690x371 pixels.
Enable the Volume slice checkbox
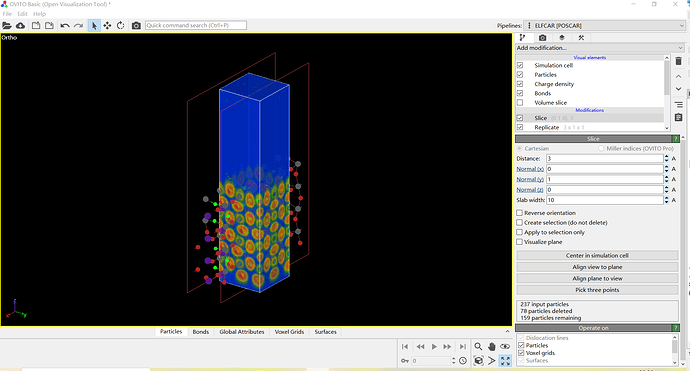520,103
